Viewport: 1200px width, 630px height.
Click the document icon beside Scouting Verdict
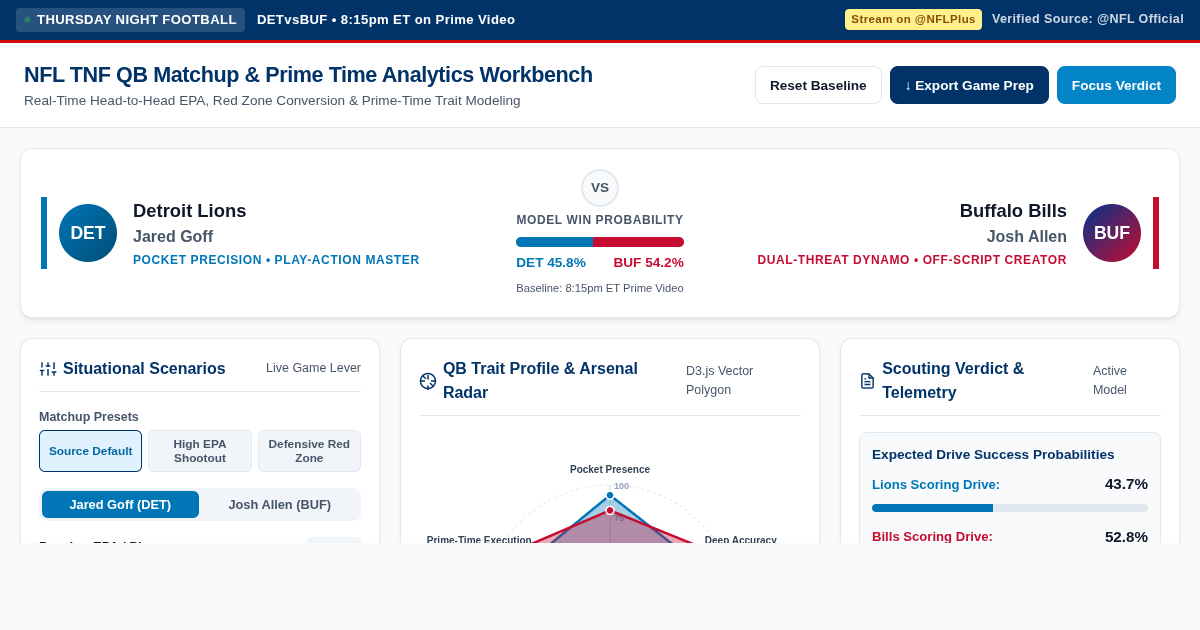867,381
